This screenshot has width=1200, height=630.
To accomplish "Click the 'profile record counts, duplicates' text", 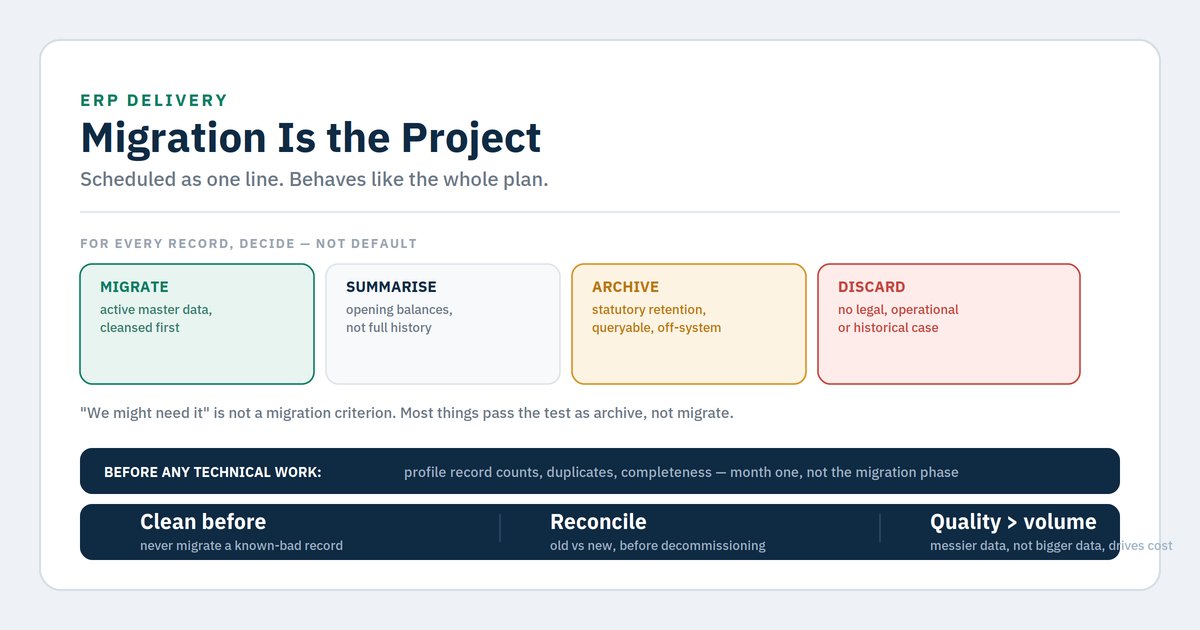I will click(x=681, y=472).
